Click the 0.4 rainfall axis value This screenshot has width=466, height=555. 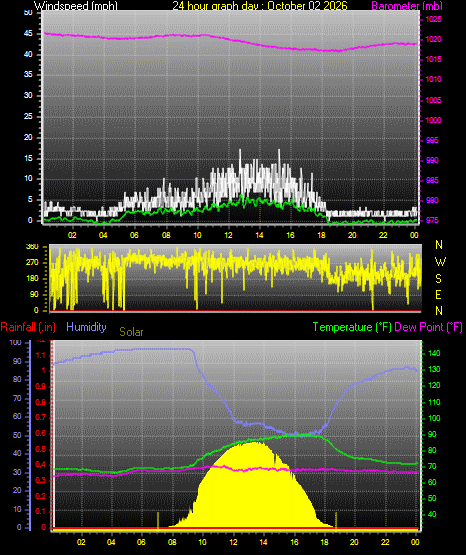coord(41,464)
